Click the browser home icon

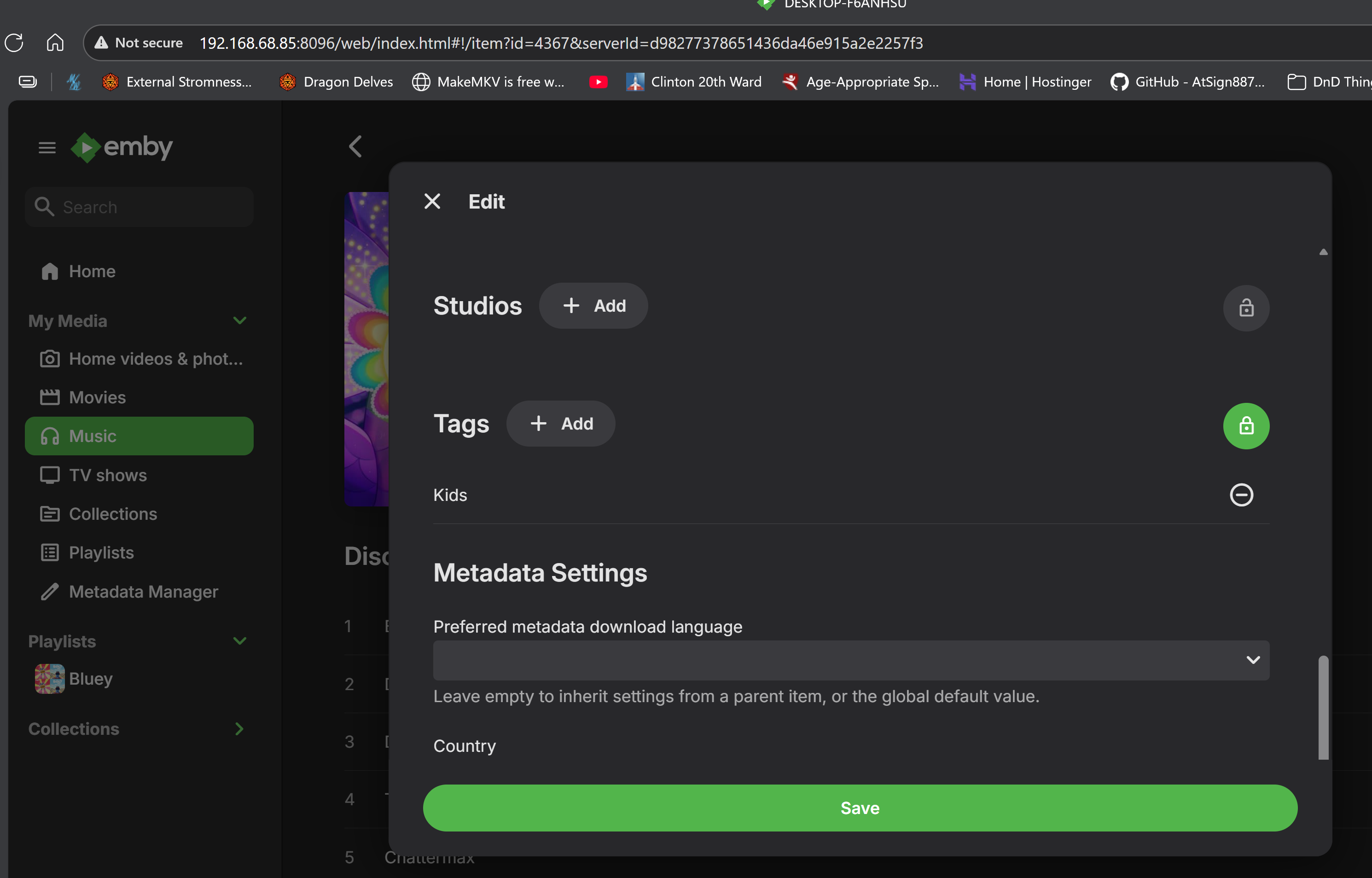click(x=55, y=43)
